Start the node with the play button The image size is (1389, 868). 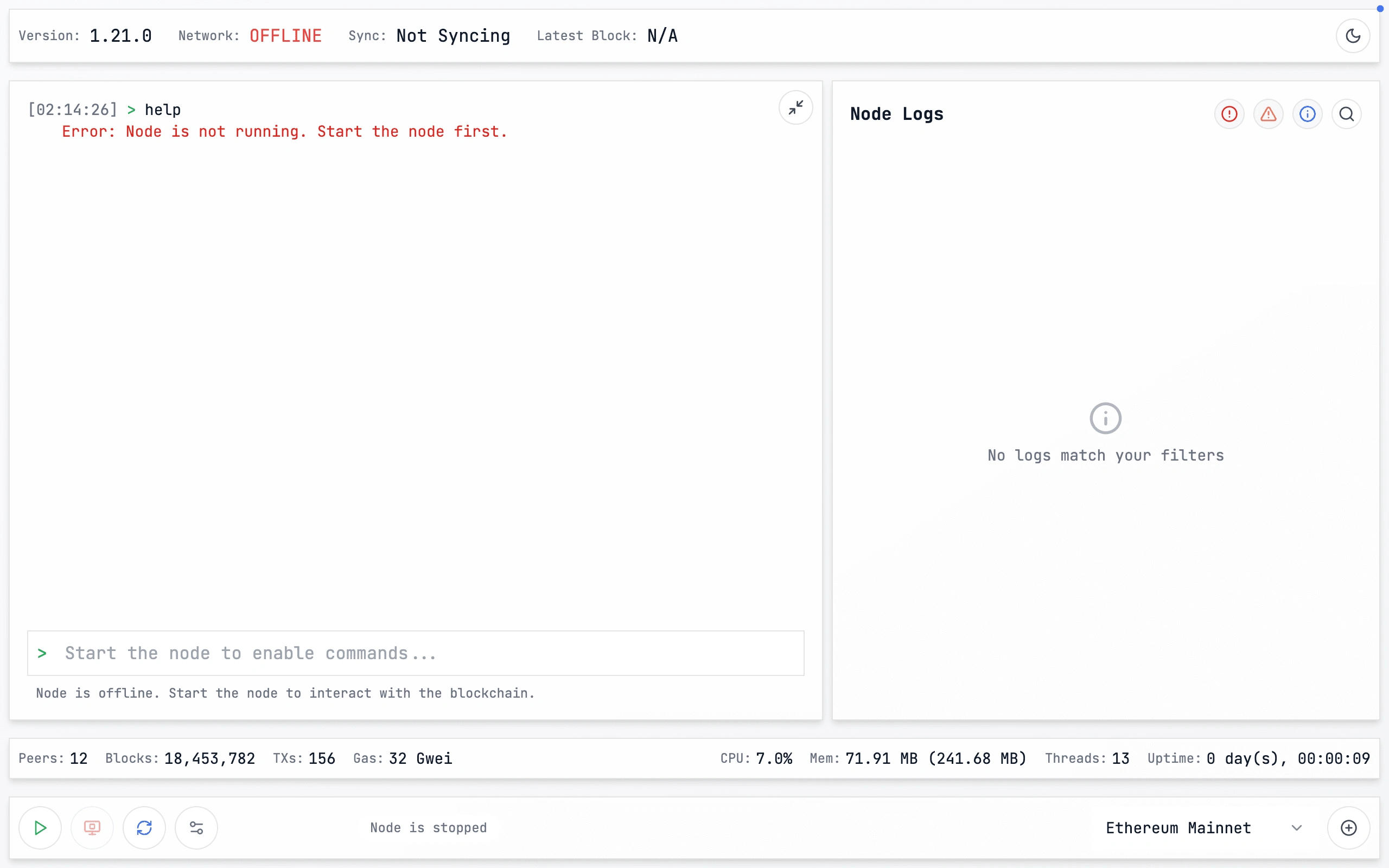coord(40,827)
